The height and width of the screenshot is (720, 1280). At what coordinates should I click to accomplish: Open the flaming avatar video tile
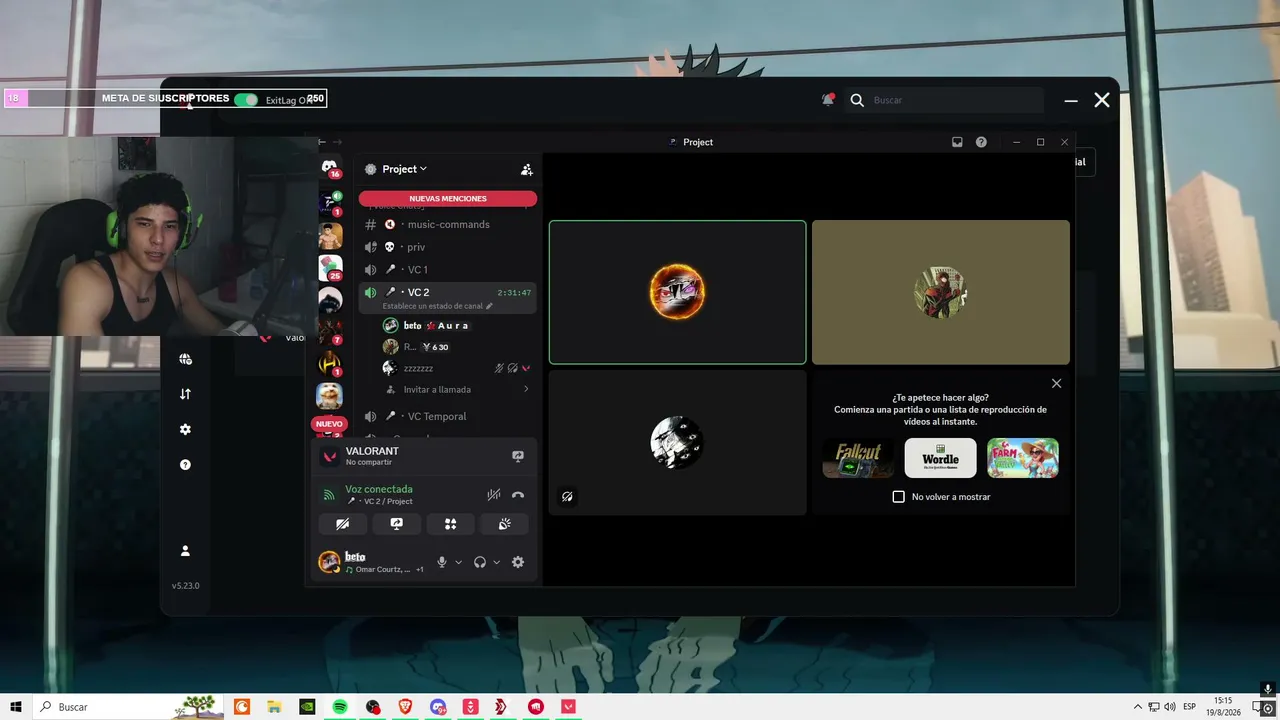pyautogui.click(x=677, y=292)
